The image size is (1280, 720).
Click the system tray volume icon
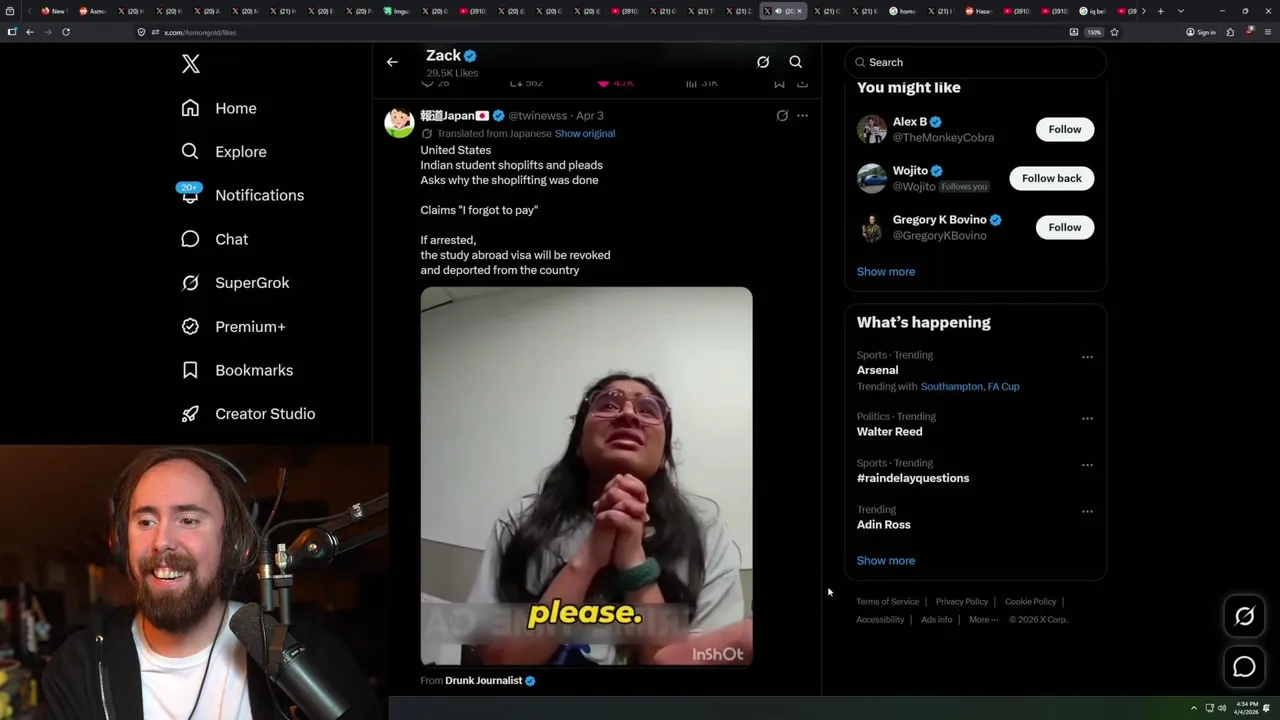[1222, 708]
